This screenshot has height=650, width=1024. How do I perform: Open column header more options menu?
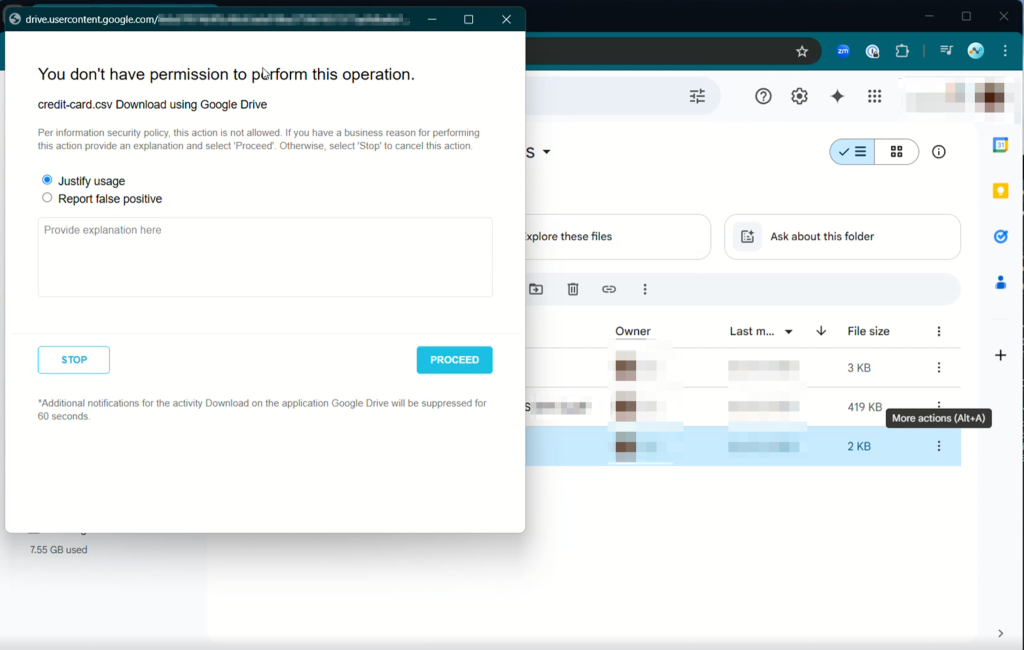click(938, 331)
